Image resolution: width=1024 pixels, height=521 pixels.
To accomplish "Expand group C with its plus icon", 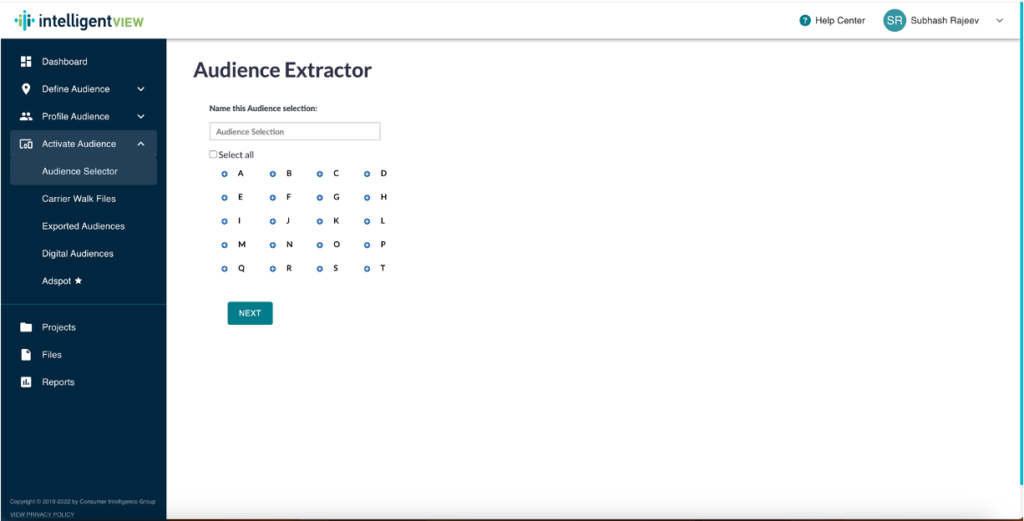I will [320, 174].
